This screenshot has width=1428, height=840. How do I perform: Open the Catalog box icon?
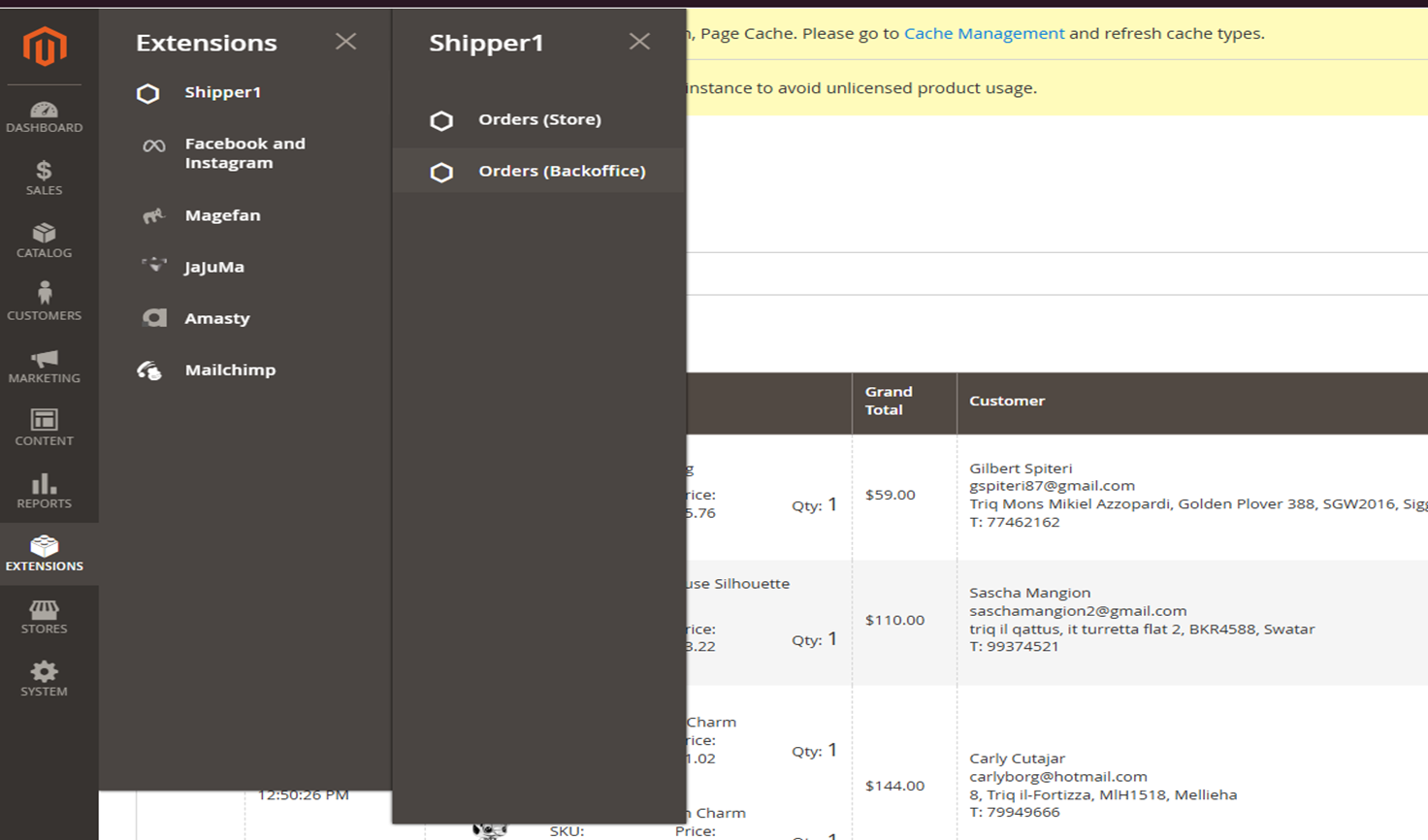click(44, 233)
